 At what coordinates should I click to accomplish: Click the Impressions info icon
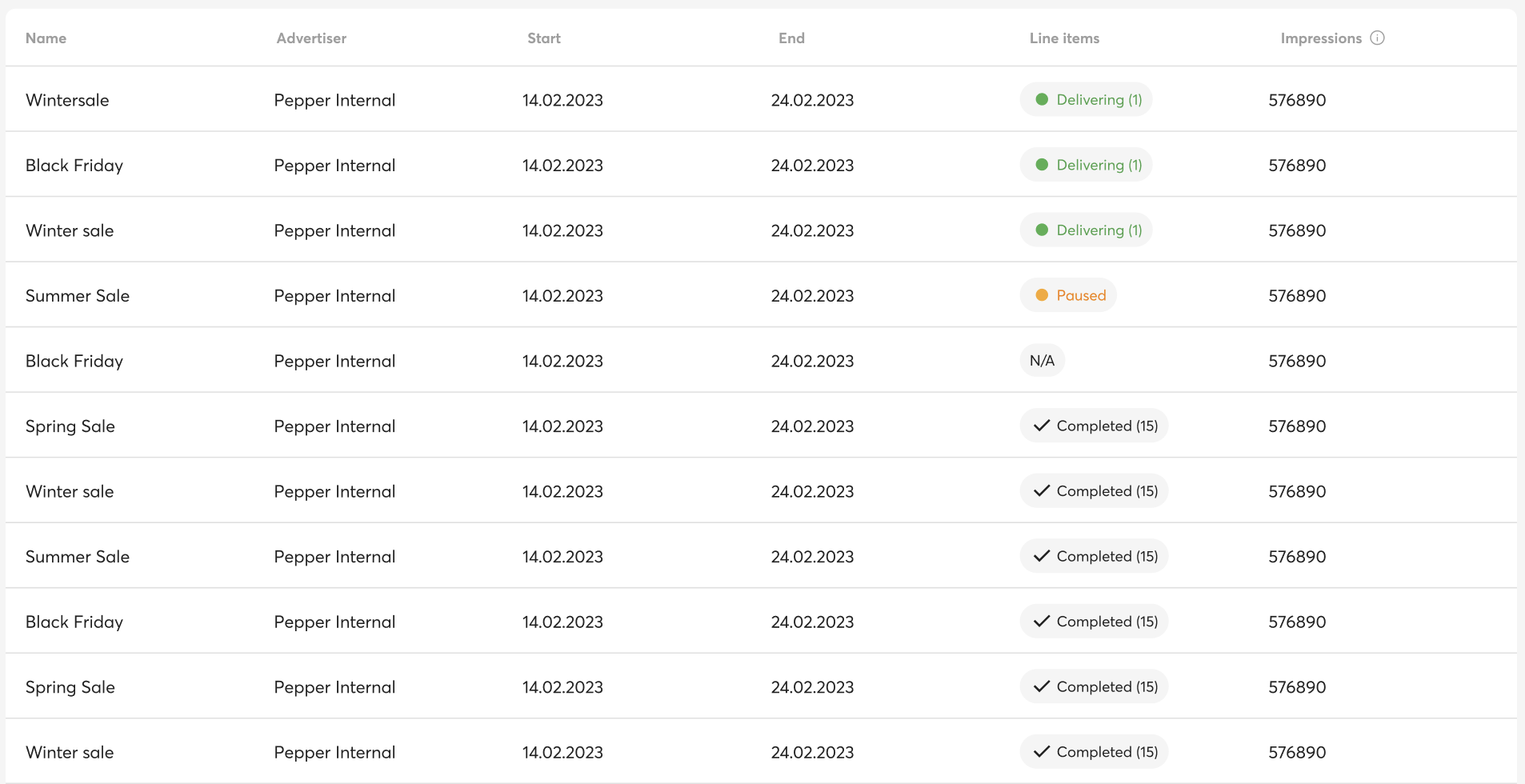[1377, 38]
